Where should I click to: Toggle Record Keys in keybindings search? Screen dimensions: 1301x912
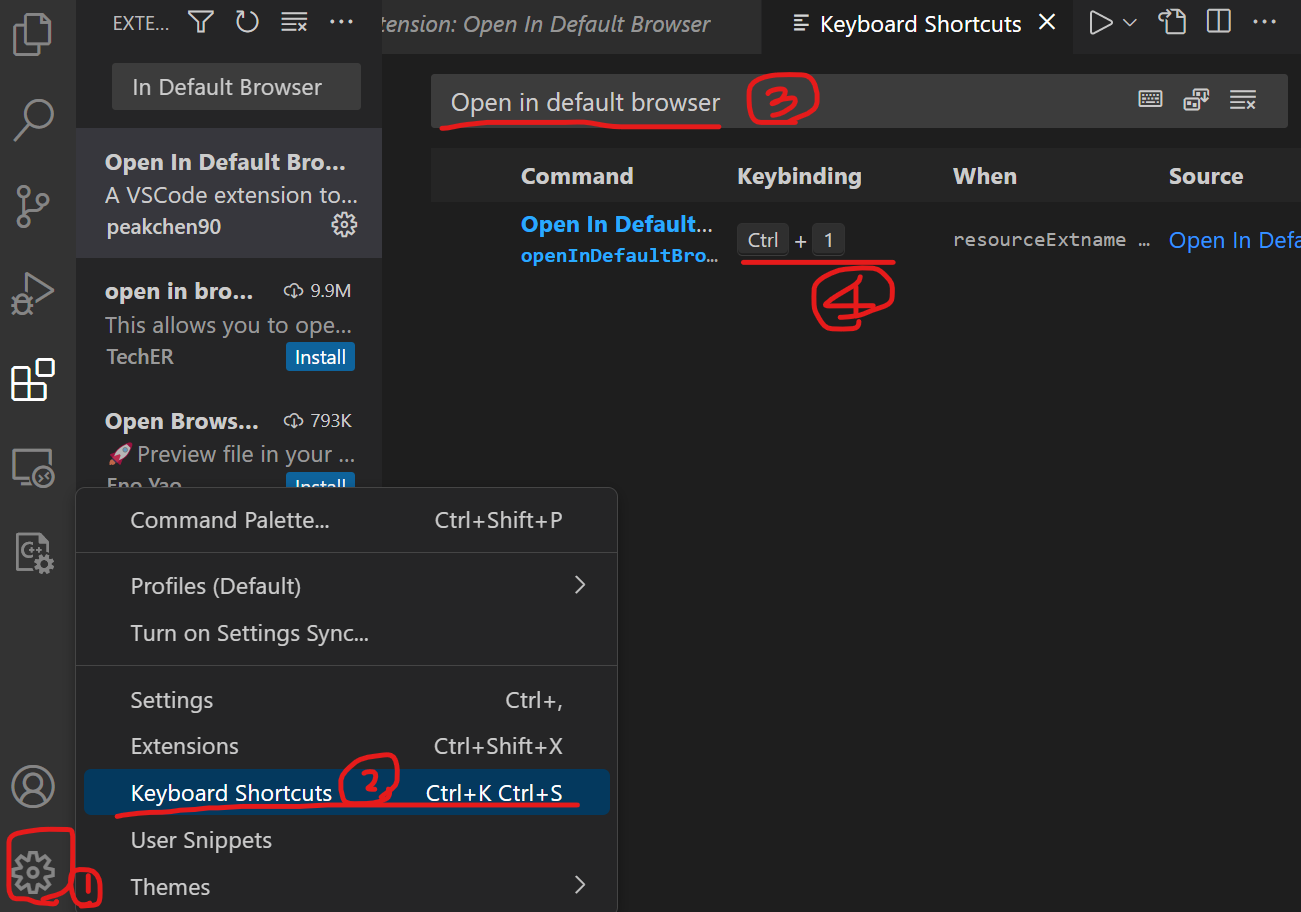(1150, 99)
